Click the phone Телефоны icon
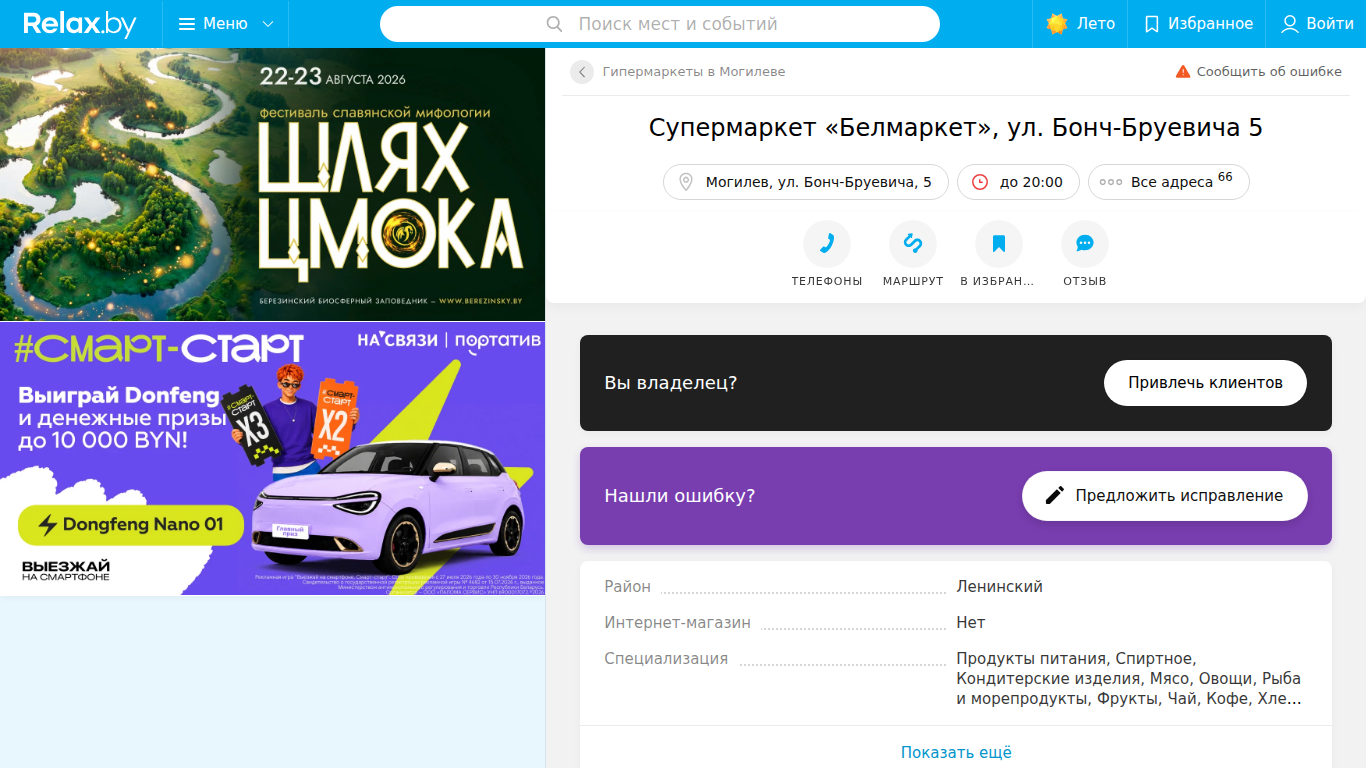The height and width of the screenshot is (768, 1366). pyautogui.click(x=827, y=244)
